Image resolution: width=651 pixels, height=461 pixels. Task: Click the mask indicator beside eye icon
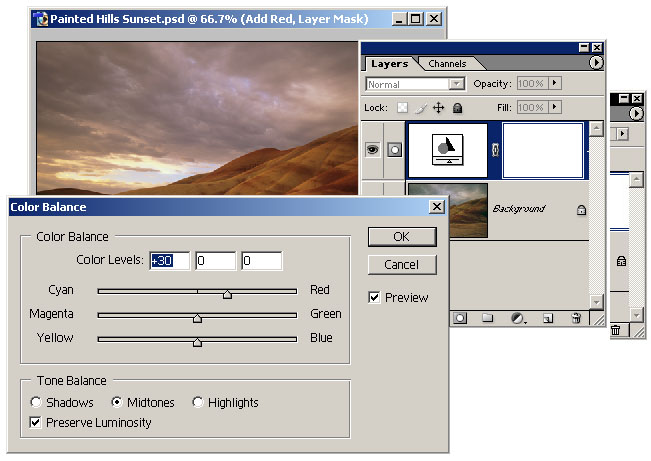[394, 150]
